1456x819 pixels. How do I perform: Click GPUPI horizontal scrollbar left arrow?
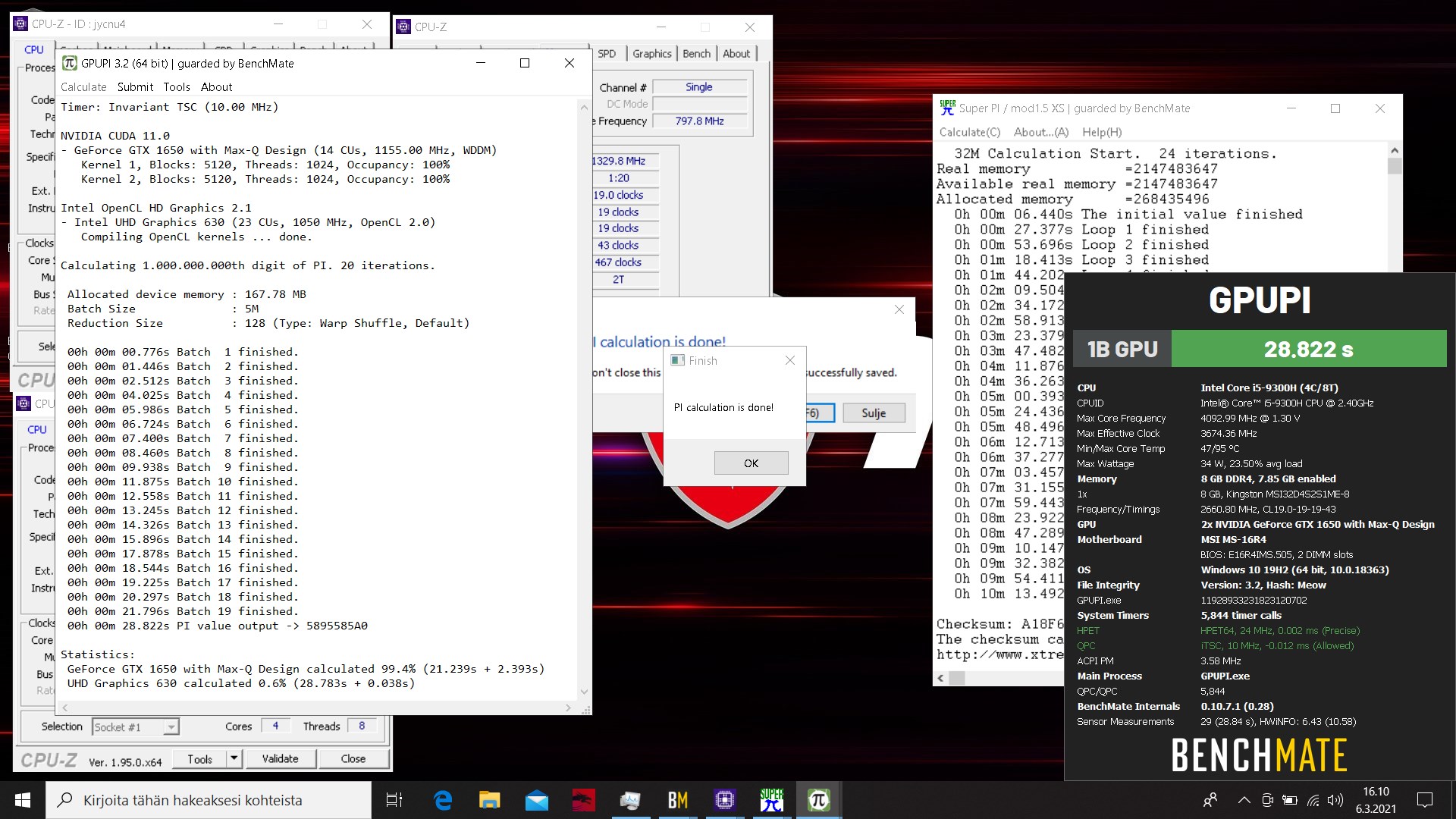[65, 708]
